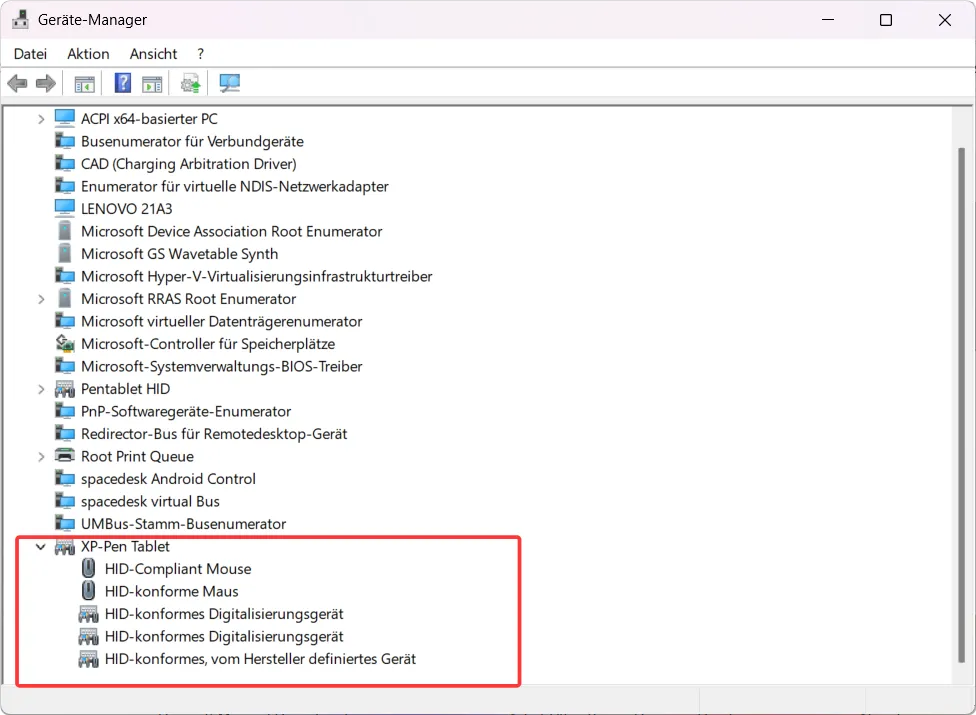Open the ? help menu

(x=200, y=54)
